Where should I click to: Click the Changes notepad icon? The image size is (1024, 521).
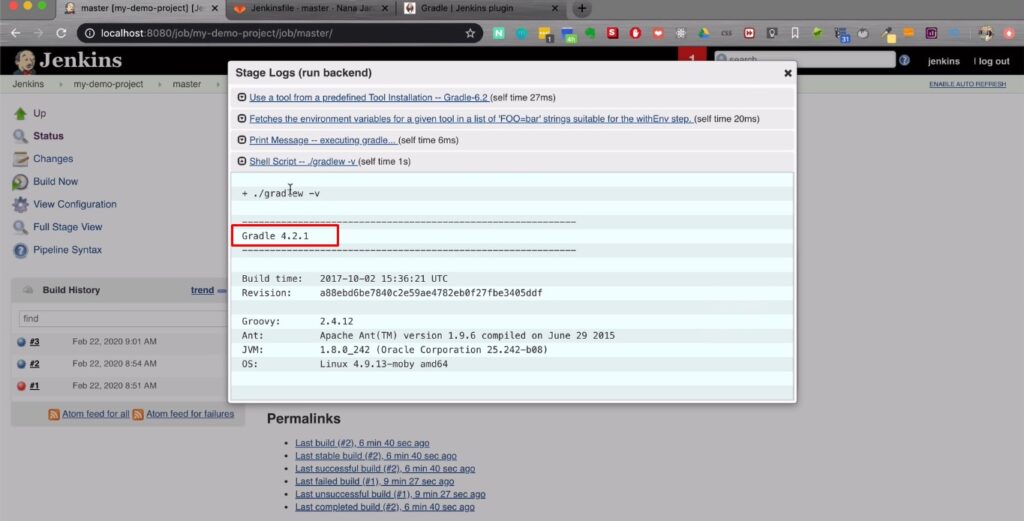click(x=20, y=159)
